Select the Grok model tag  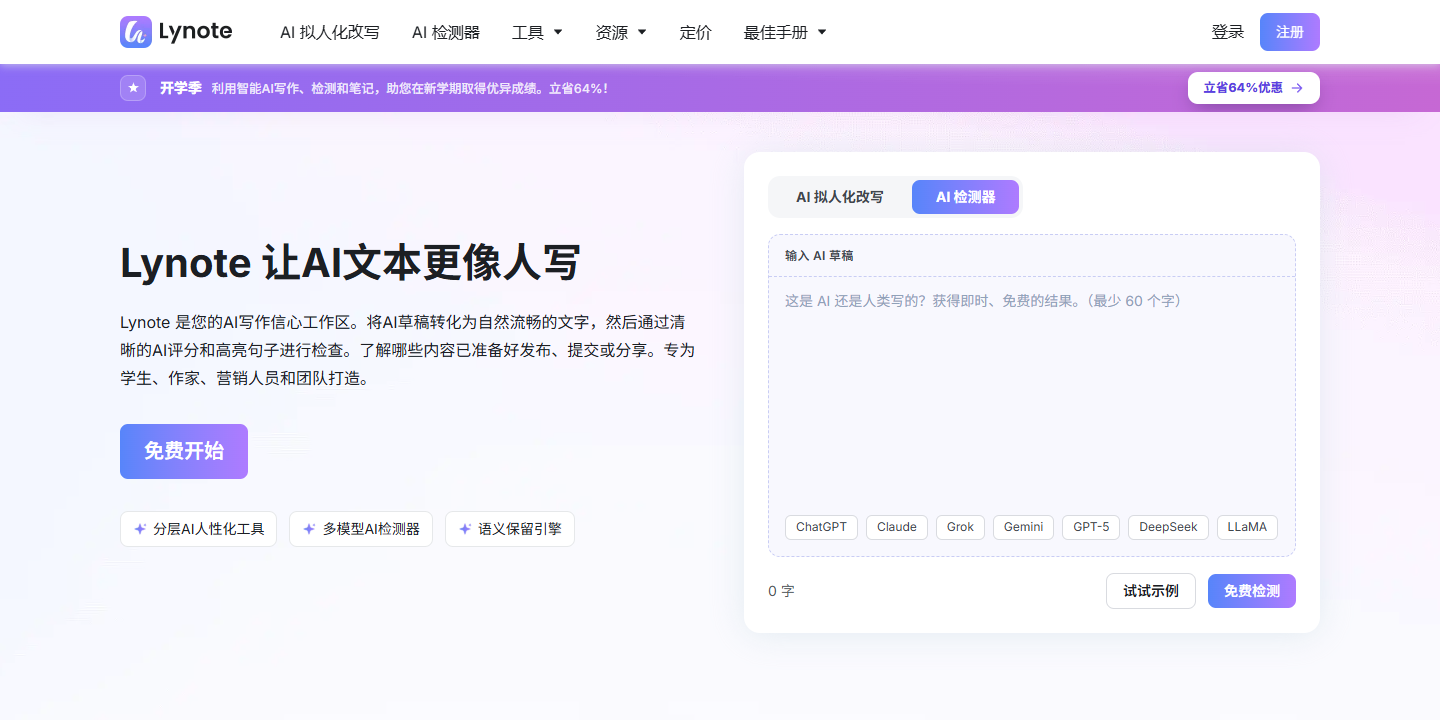pyautogui.click(x=960, y=527)
